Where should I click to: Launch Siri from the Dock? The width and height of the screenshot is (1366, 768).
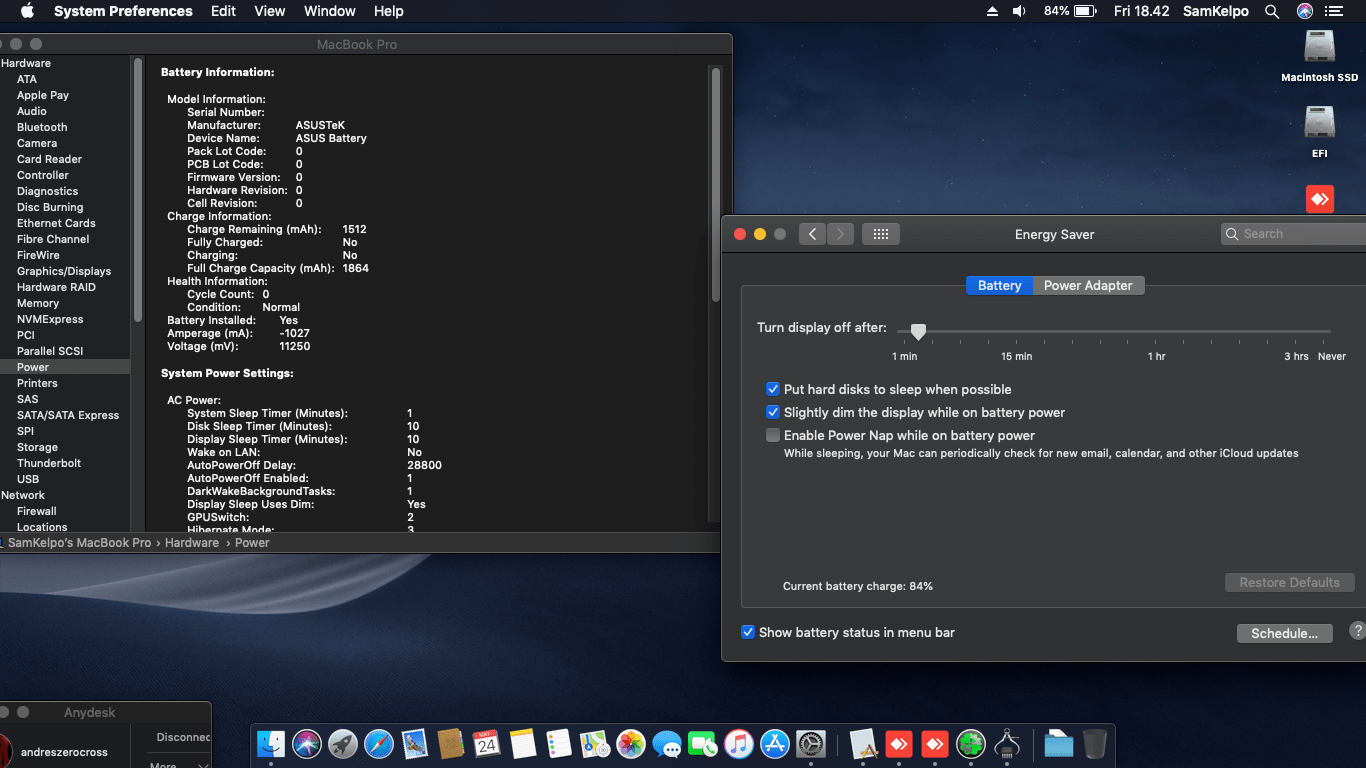(307, 743)
